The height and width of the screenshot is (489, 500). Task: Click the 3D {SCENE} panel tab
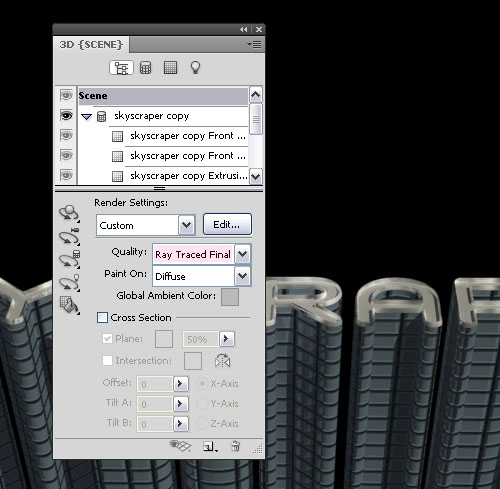pyautogui.click(x=91, y=44)
